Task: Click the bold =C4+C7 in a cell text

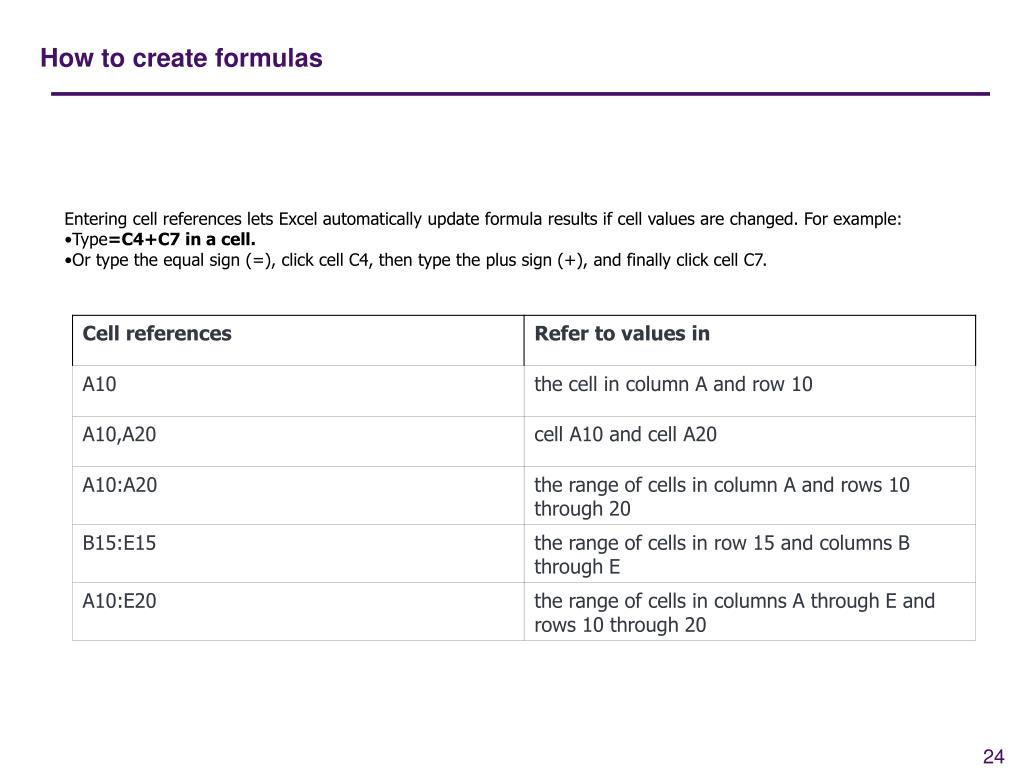Action: pos(182,240)
